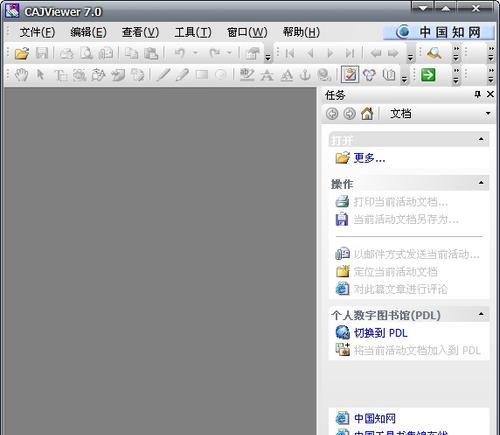Viewport: 500px width, 435px height.
Task: Click the 切换到 PDL link
Action: (381, 333)
